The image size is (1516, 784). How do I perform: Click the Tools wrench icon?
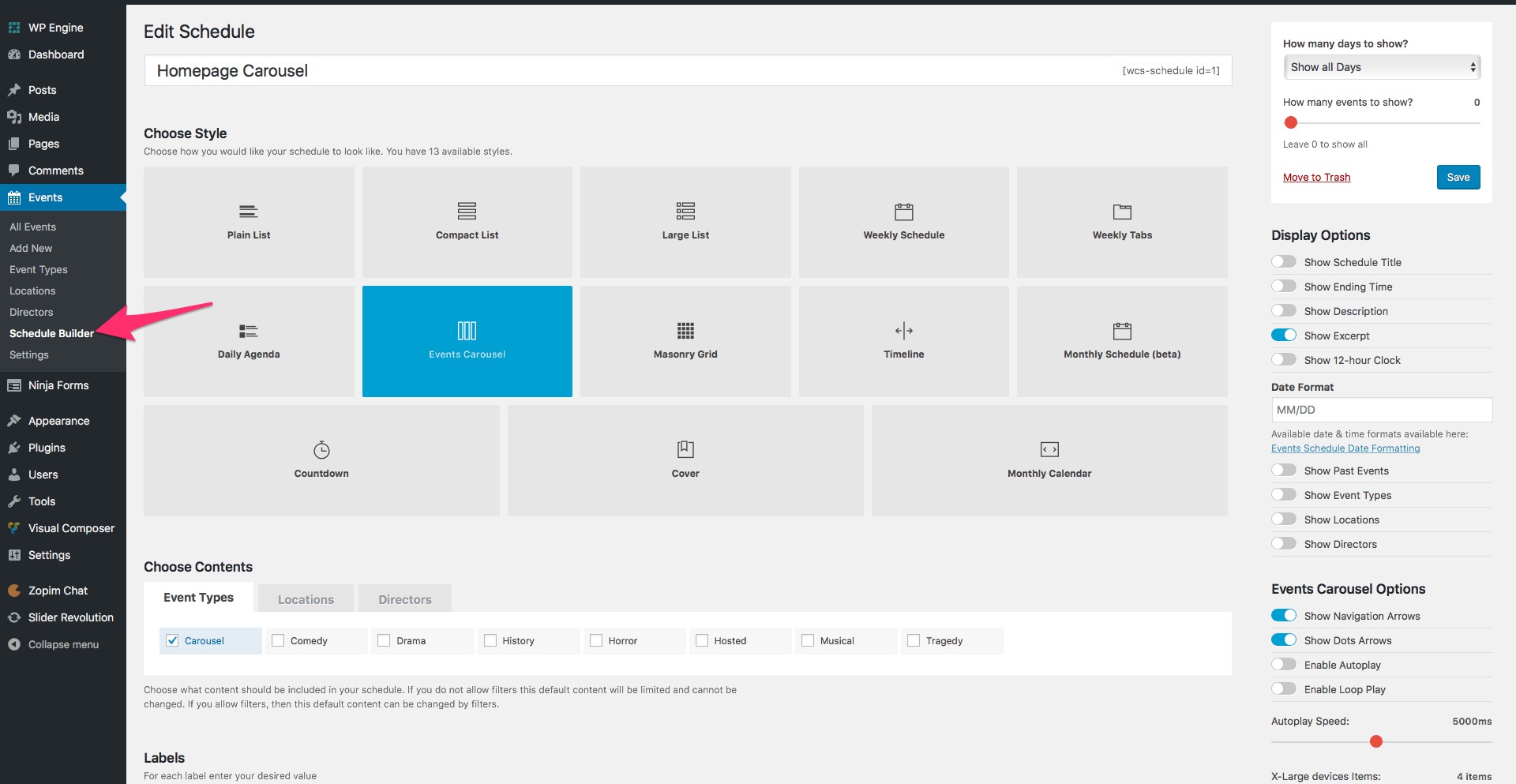pos(14,501)
